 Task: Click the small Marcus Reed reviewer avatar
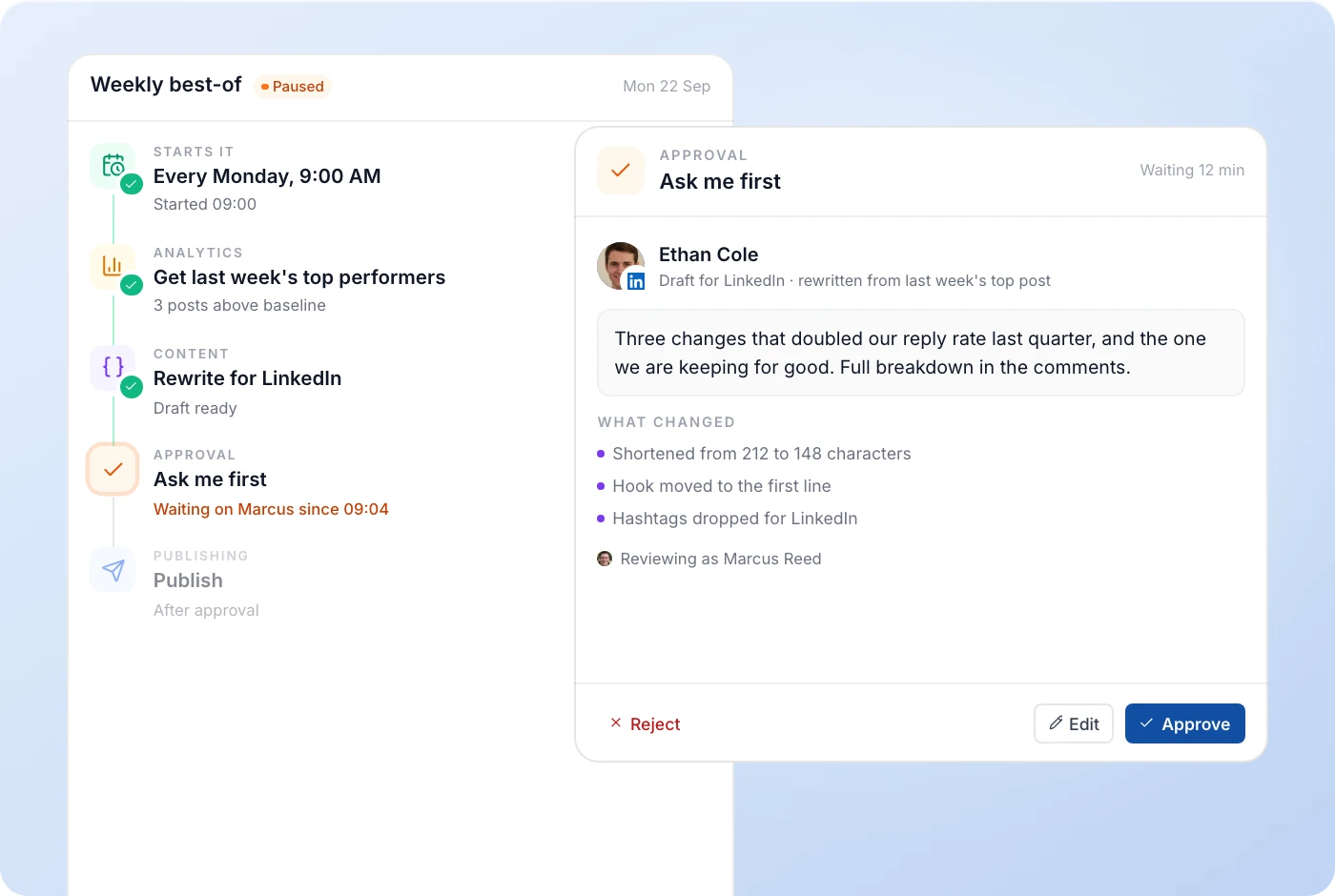605,559
